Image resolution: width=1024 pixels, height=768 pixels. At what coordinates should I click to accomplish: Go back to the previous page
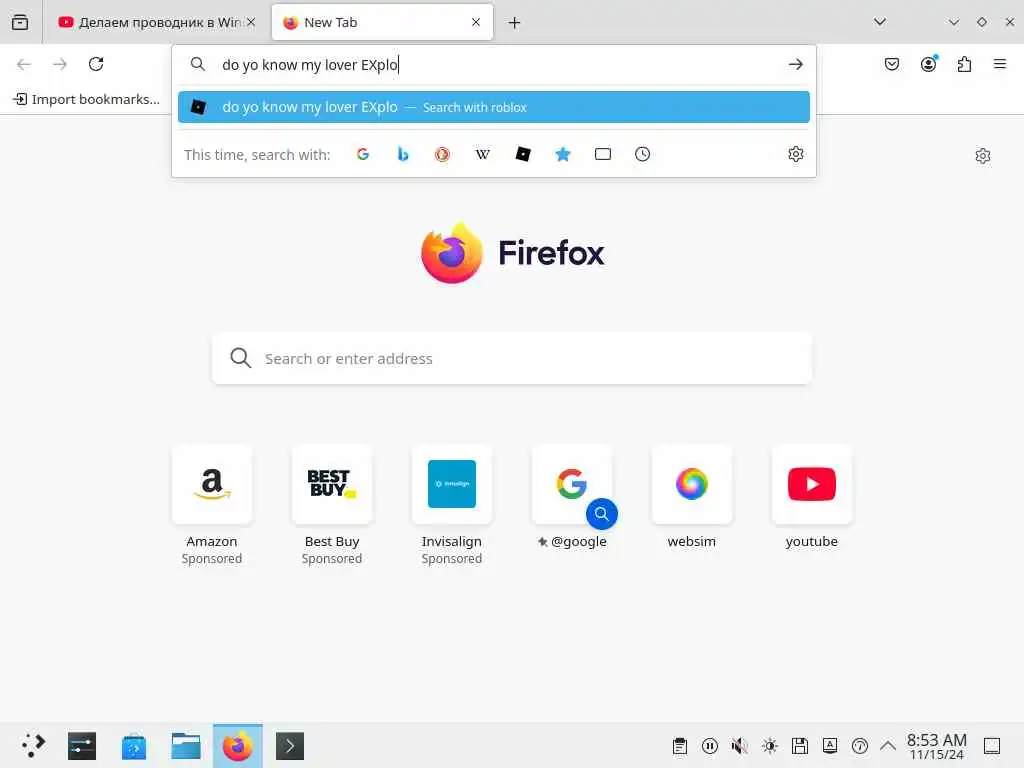click(x=24, y=64)
